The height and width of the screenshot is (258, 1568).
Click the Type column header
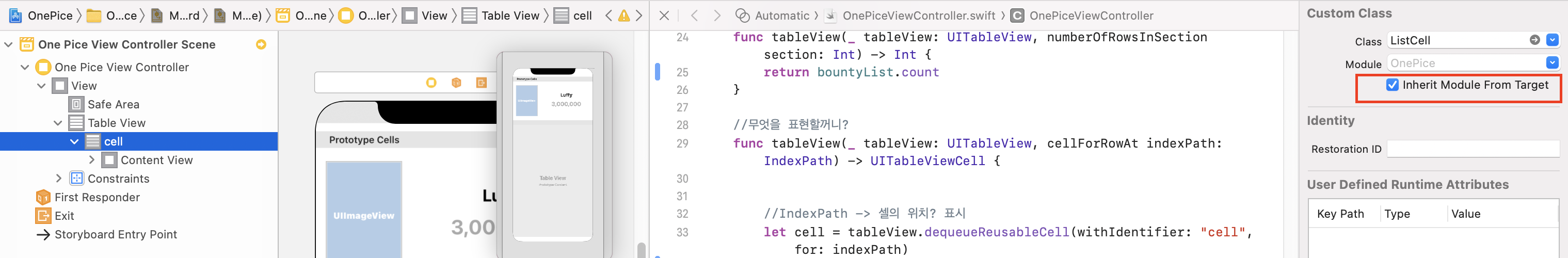tap(1397, 214)
